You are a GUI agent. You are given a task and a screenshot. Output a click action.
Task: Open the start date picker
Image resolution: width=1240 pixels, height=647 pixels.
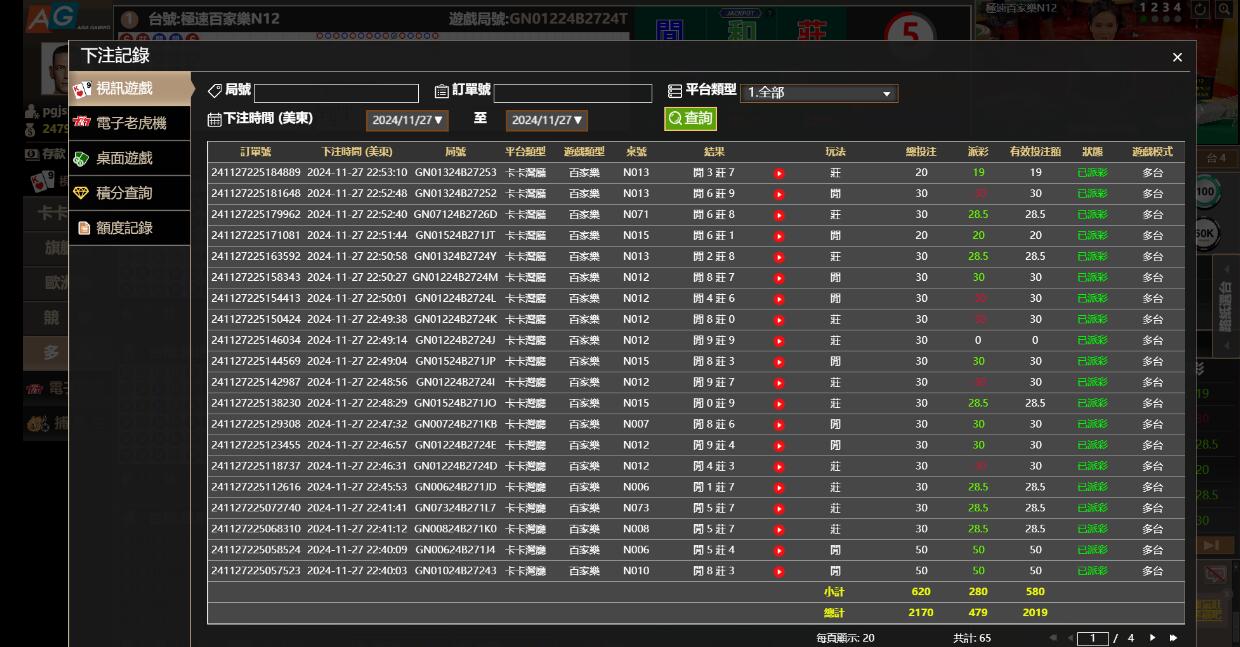tap(407, 120)
